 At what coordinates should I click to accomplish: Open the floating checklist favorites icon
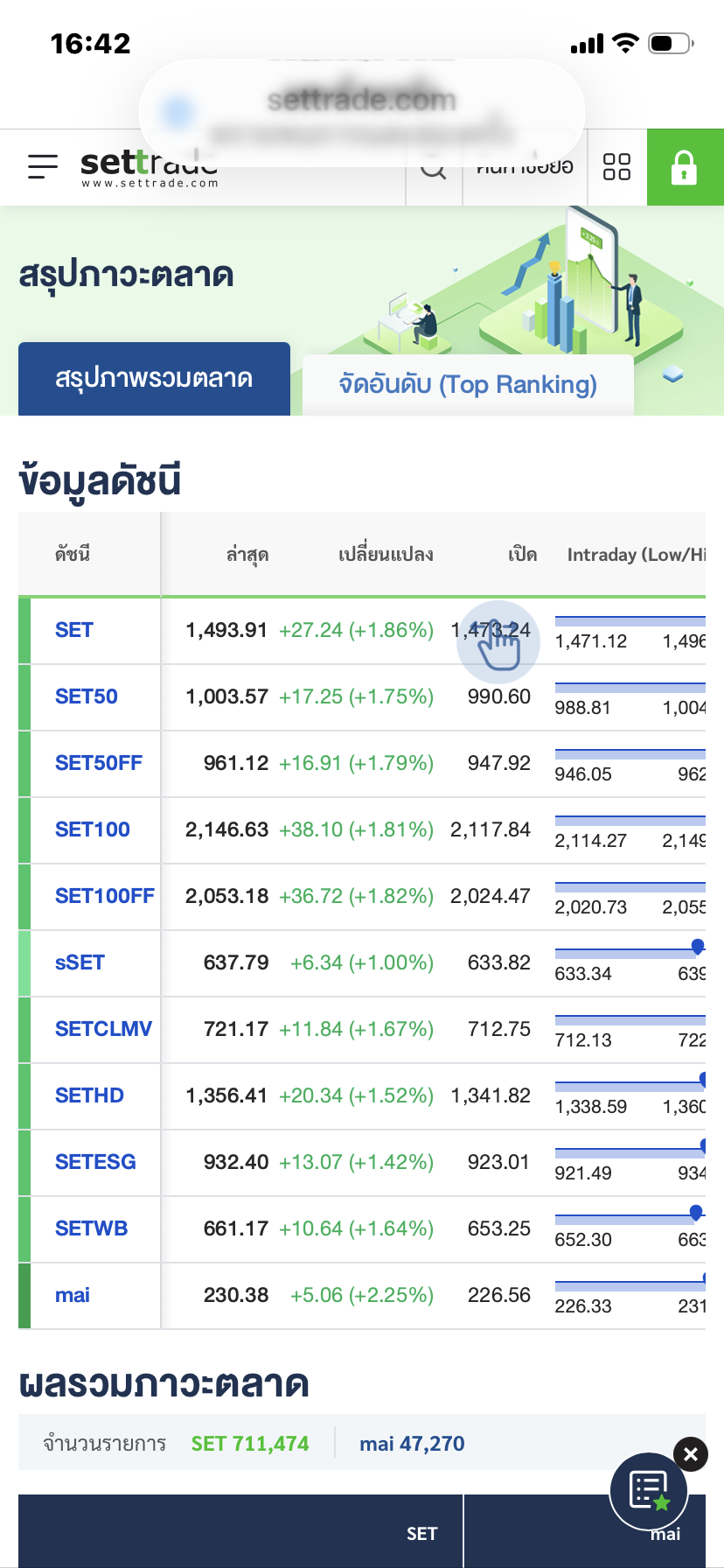coord(650,1489)
